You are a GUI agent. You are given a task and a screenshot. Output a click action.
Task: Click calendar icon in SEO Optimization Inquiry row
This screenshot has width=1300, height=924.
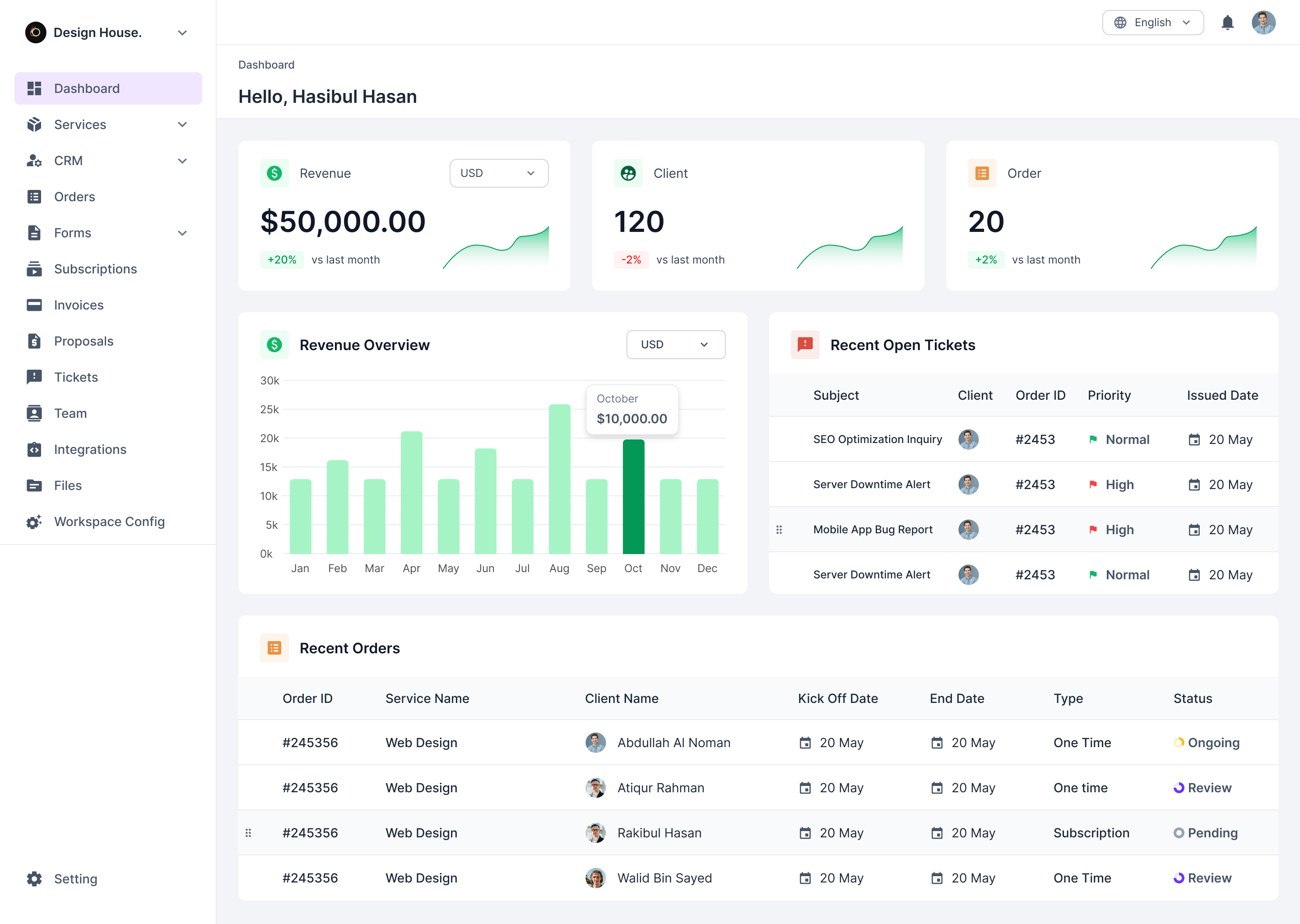(1194, 439)
